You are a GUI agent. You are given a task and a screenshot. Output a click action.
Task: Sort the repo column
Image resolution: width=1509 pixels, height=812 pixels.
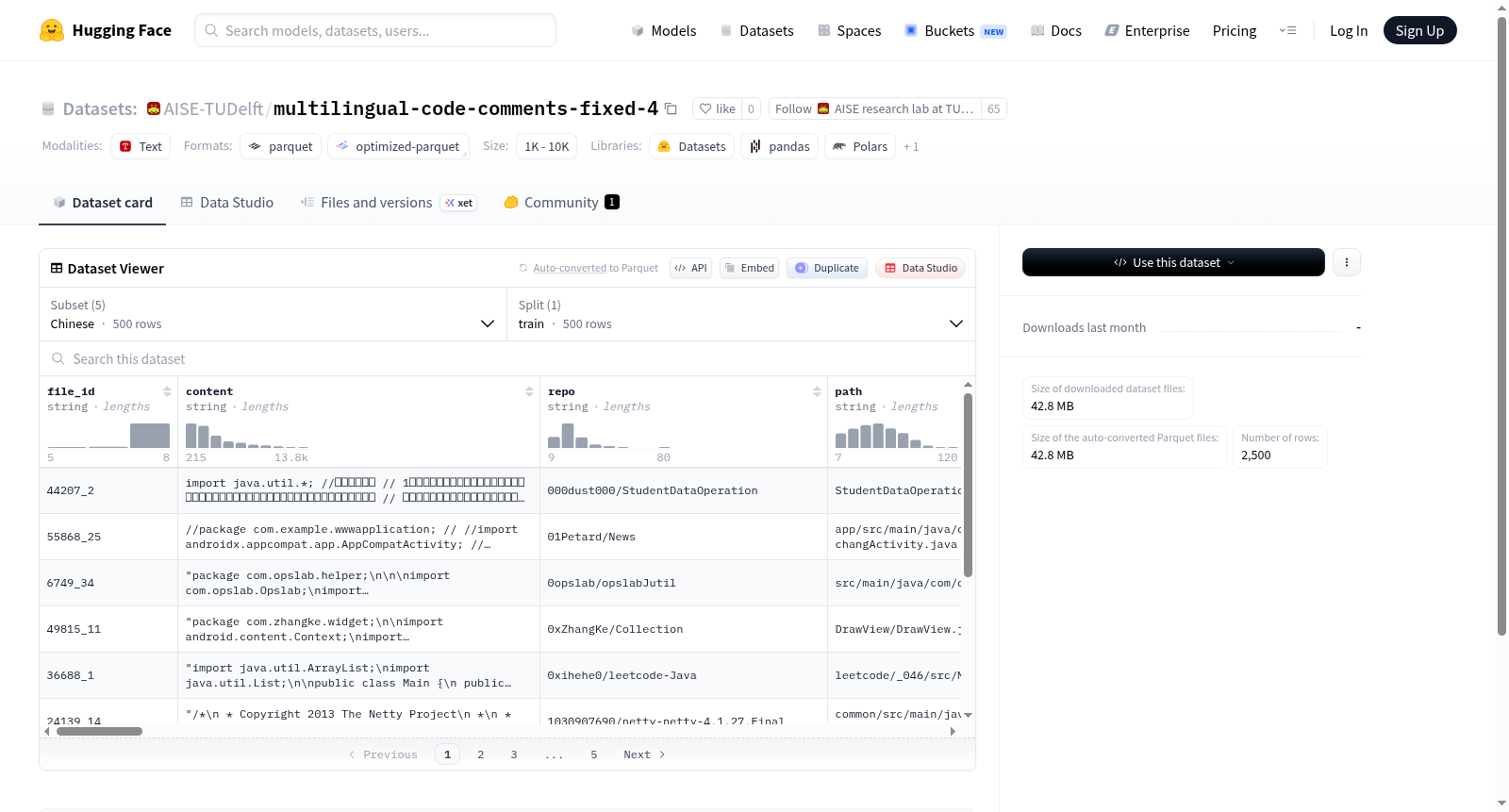point(817,391)
